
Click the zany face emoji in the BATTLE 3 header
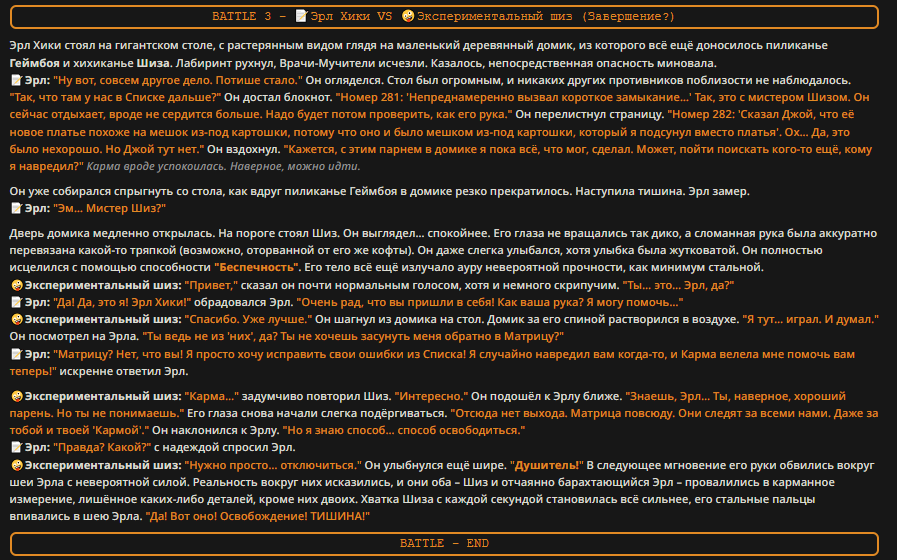click(408, 16)
